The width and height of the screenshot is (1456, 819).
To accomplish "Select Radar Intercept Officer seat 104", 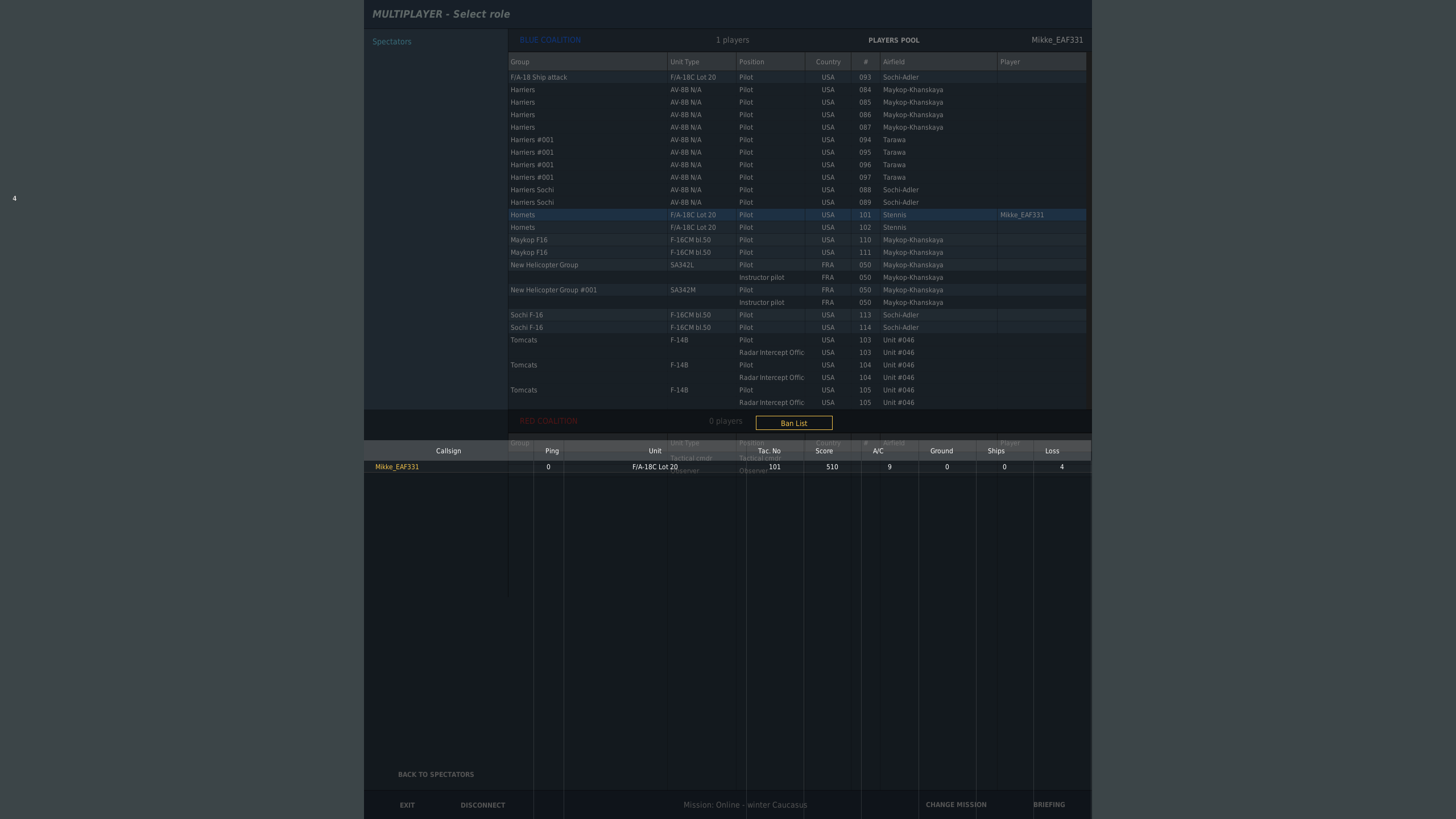I will pyautogui.click(x=797, y=378).
